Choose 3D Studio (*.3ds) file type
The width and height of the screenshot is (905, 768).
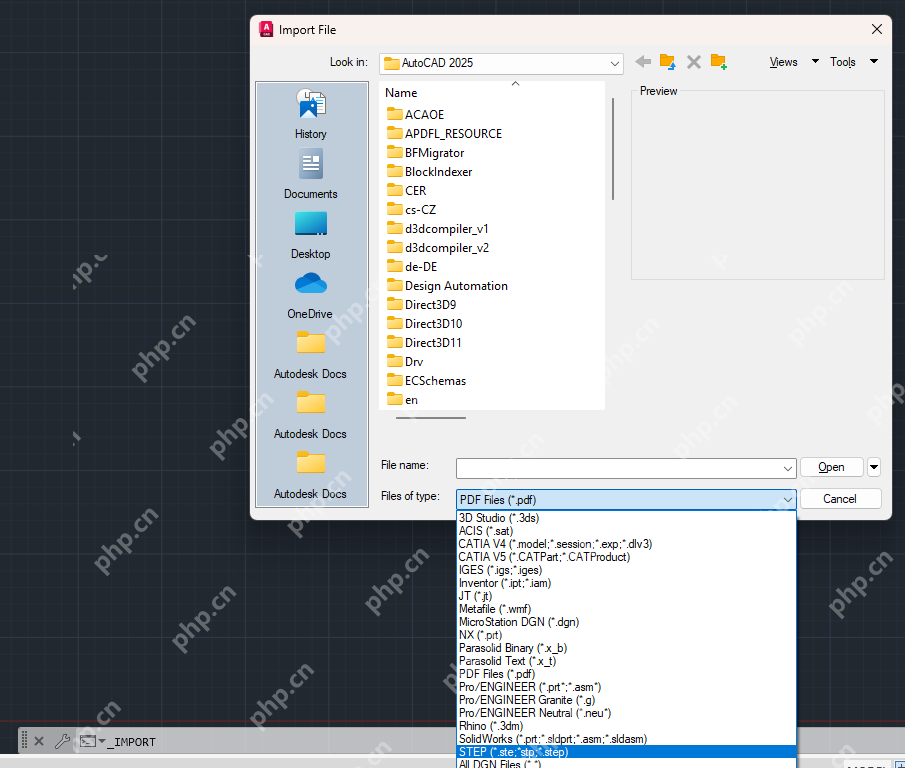(x=626, y=518)
